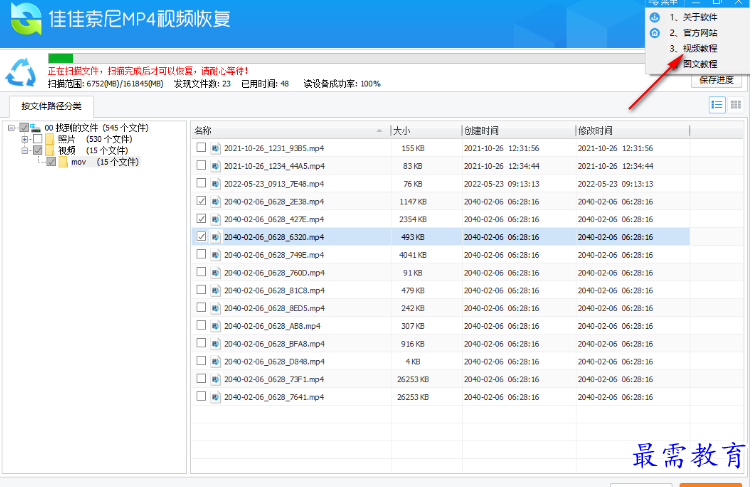Click file icon of 2021-10-26_1234_44A5.mp4
Viewport: 754px width, 487px height.
[215, 166]
